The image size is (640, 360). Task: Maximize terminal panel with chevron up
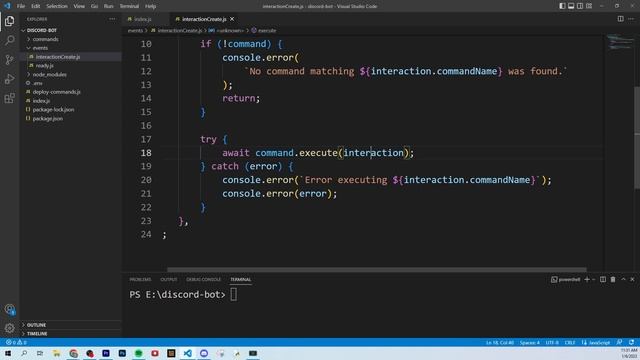[x=623, y=280]
